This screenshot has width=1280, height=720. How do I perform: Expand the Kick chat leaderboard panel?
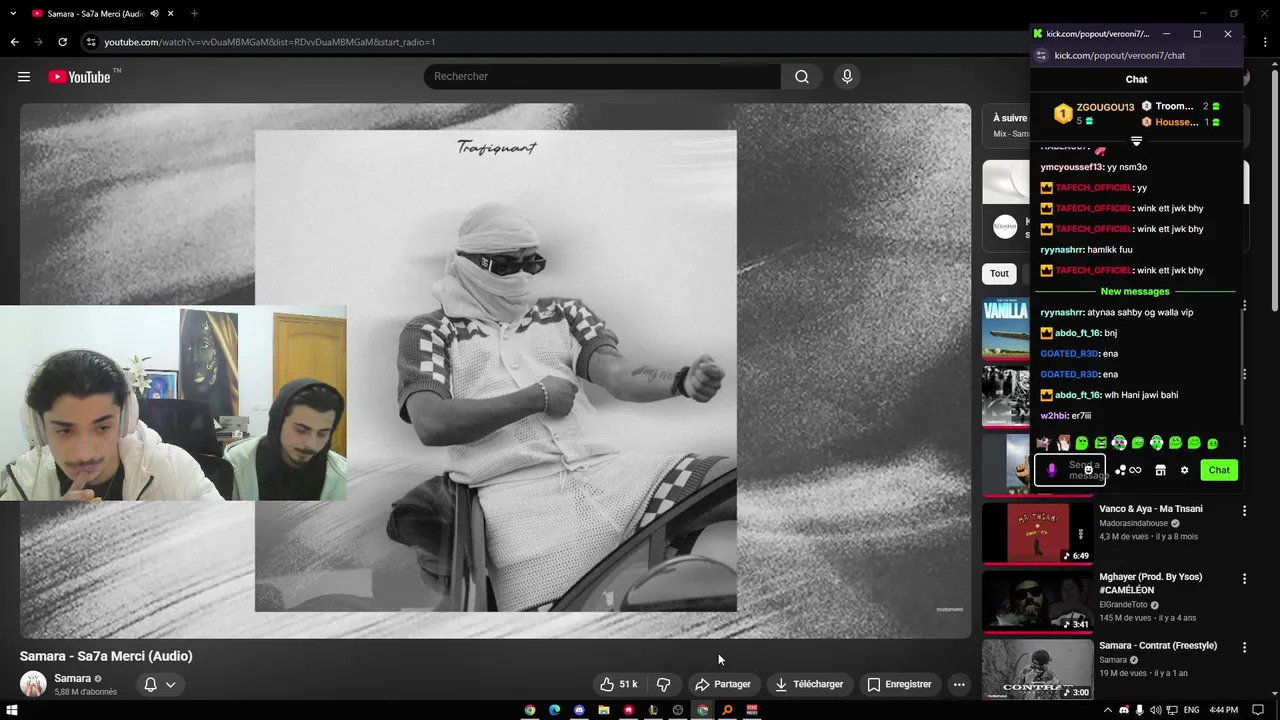point(1136,141)
